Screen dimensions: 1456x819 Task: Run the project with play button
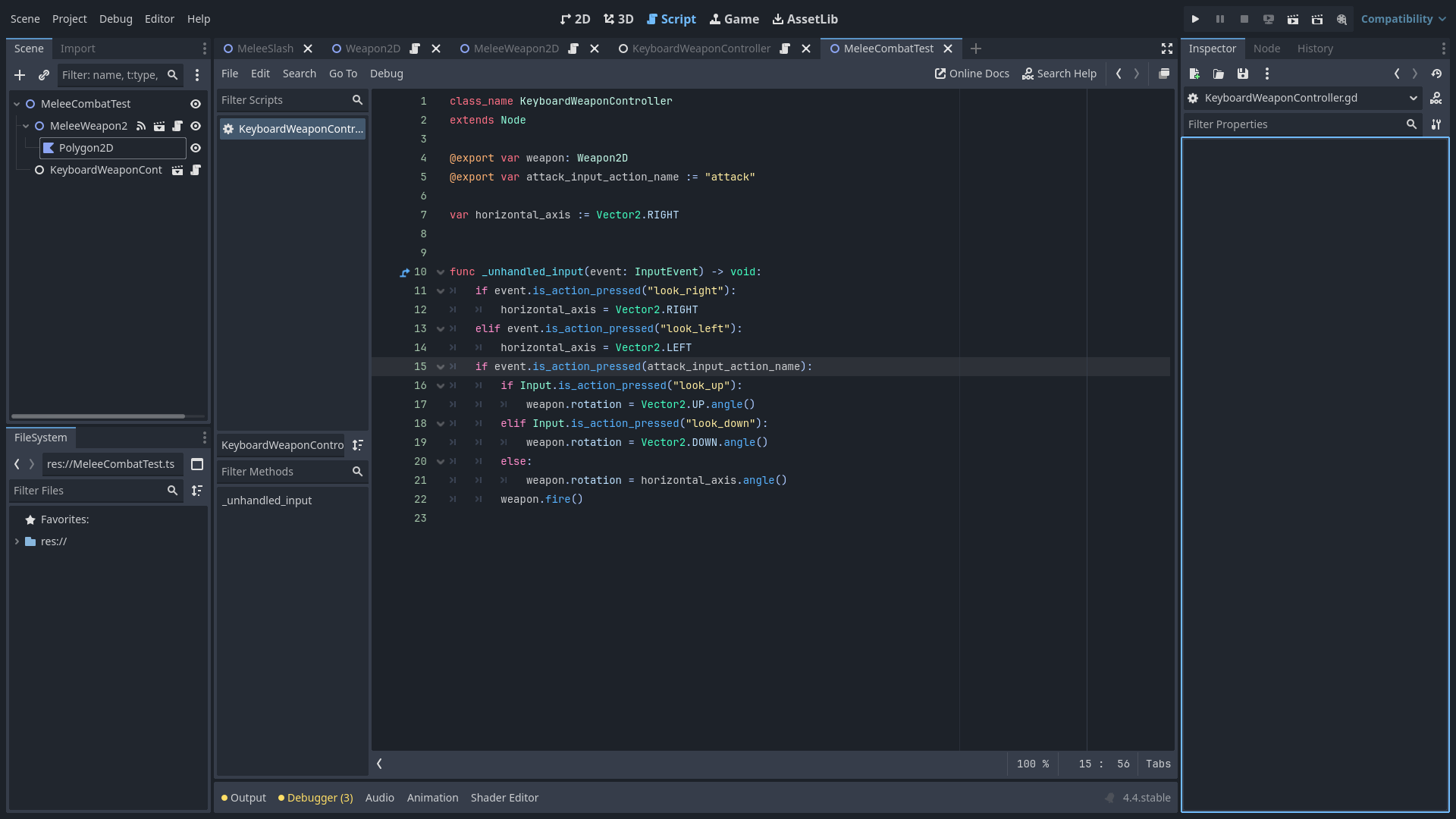(x=1195, y=19)
